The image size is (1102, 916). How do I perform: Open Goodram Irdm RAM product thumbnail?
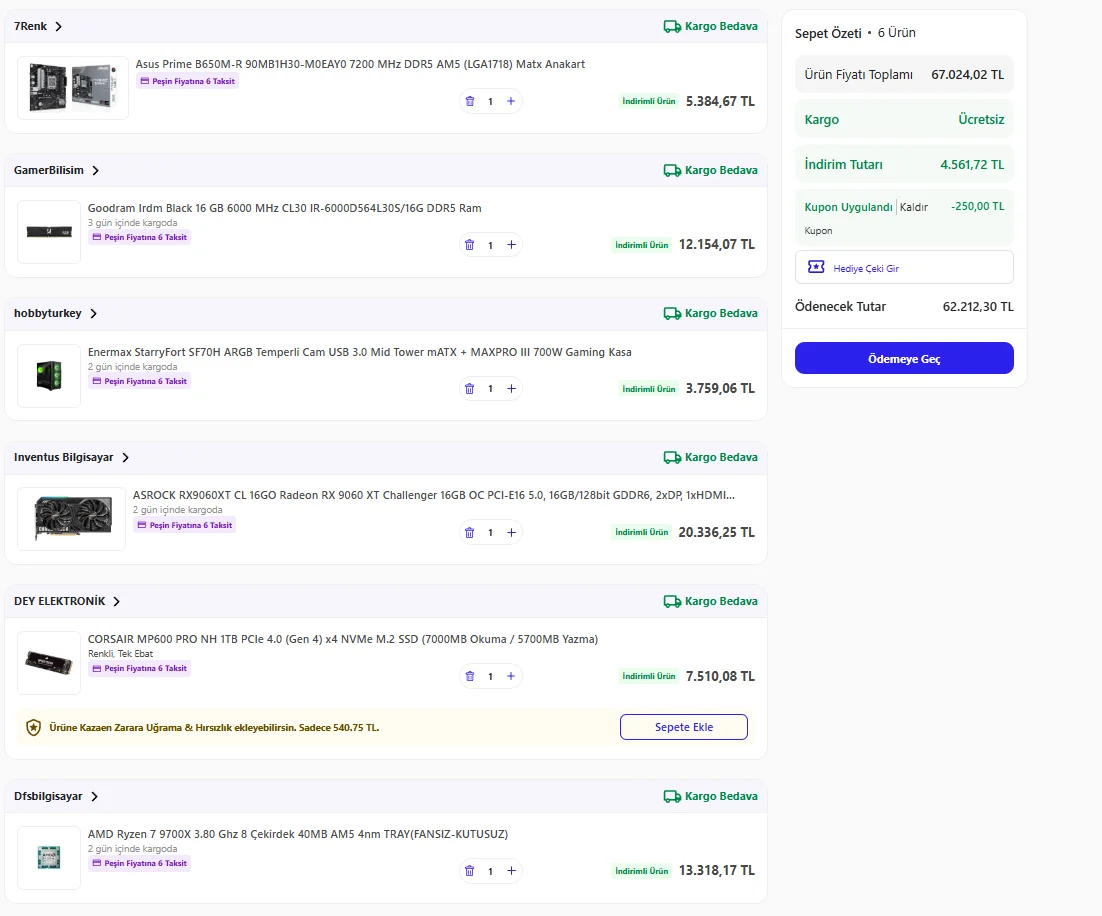(49, 232)
